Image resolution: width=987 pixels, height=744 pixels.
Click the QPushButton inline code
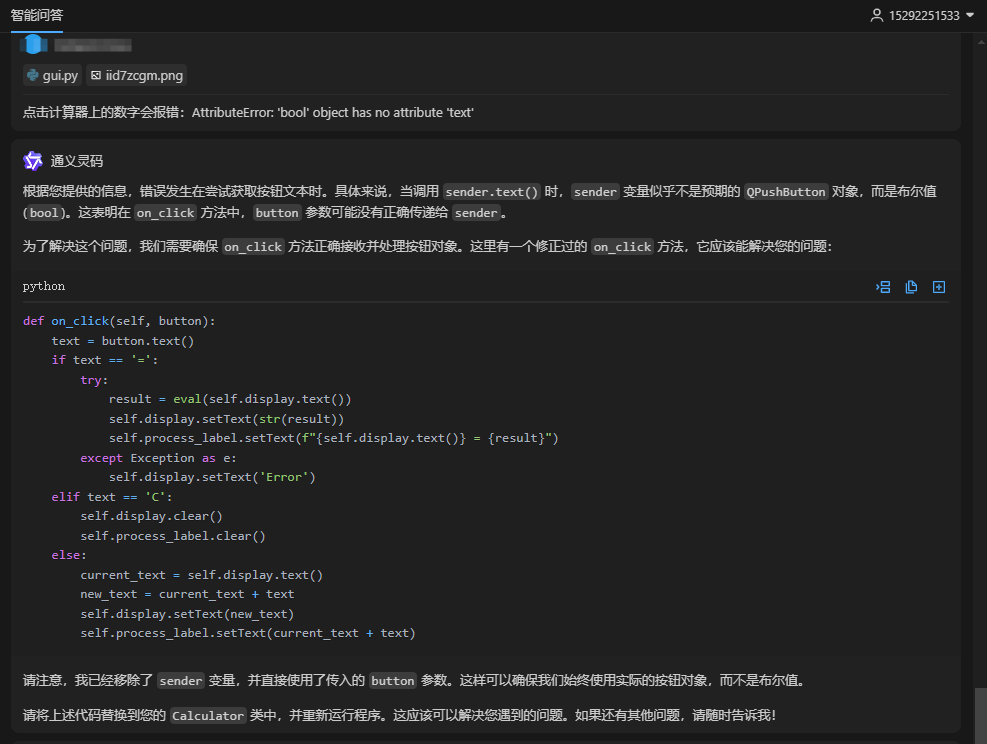pos(786,192)
